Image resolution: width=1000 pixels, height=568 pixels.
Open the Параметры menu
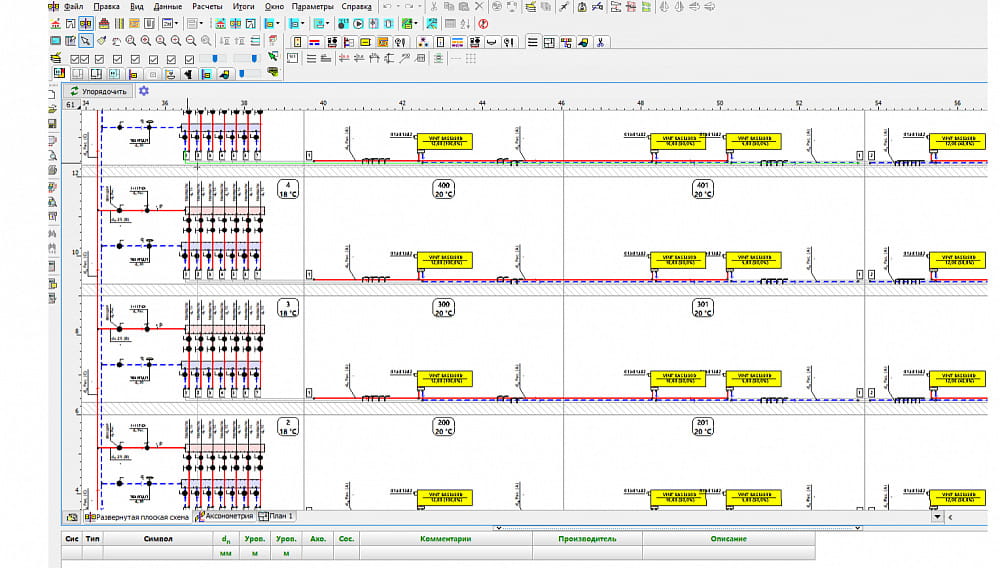click(312, 6)
